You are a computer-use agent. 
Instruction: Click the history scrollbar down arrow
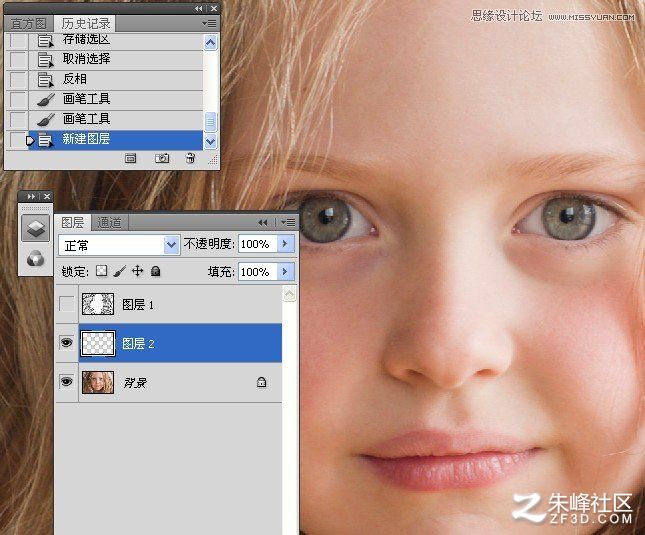[210, 142]
